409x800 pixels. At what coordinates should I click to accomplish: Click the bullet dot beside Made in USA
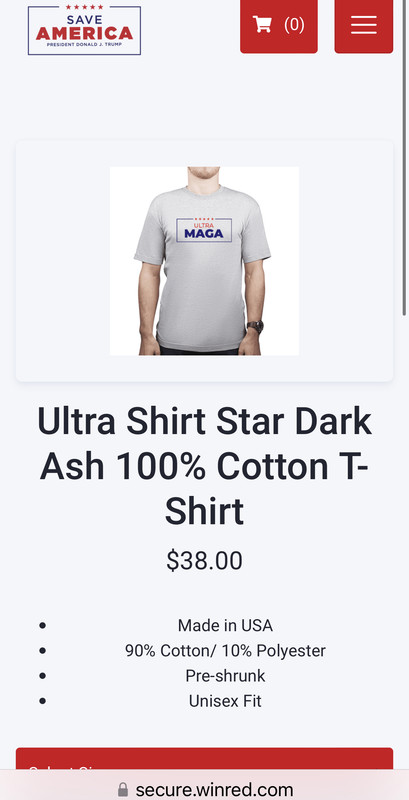point(42,626)
